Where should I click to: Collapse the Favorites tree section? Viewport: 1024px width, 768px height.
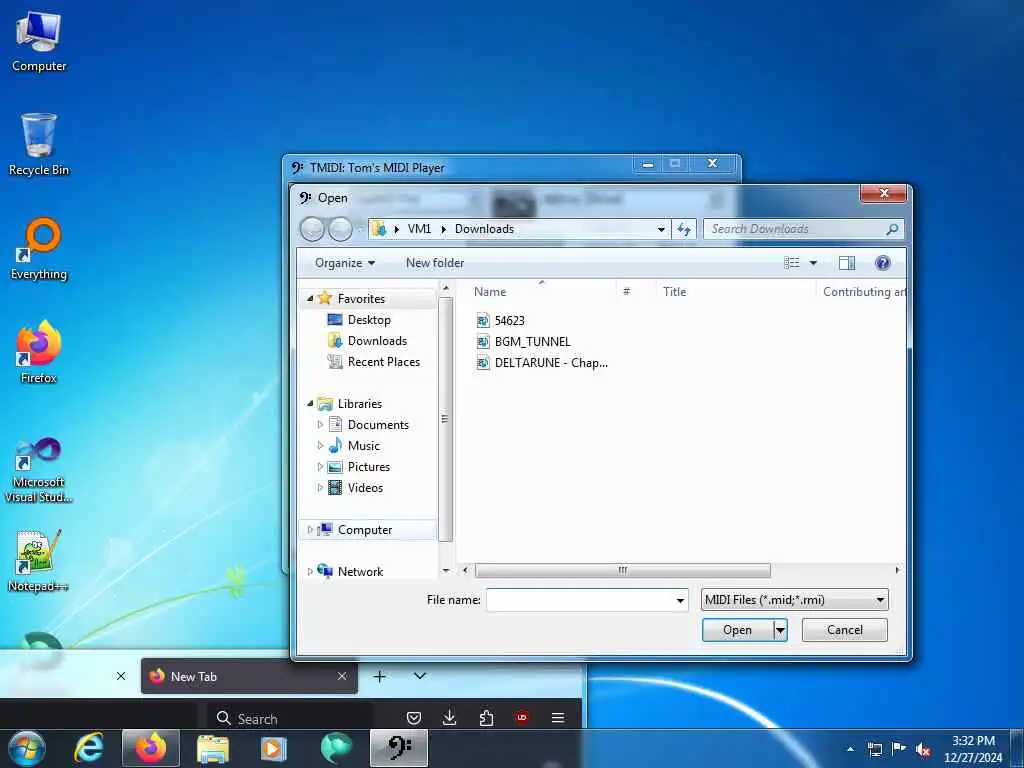pyautogui.click(x=310, y=298)
